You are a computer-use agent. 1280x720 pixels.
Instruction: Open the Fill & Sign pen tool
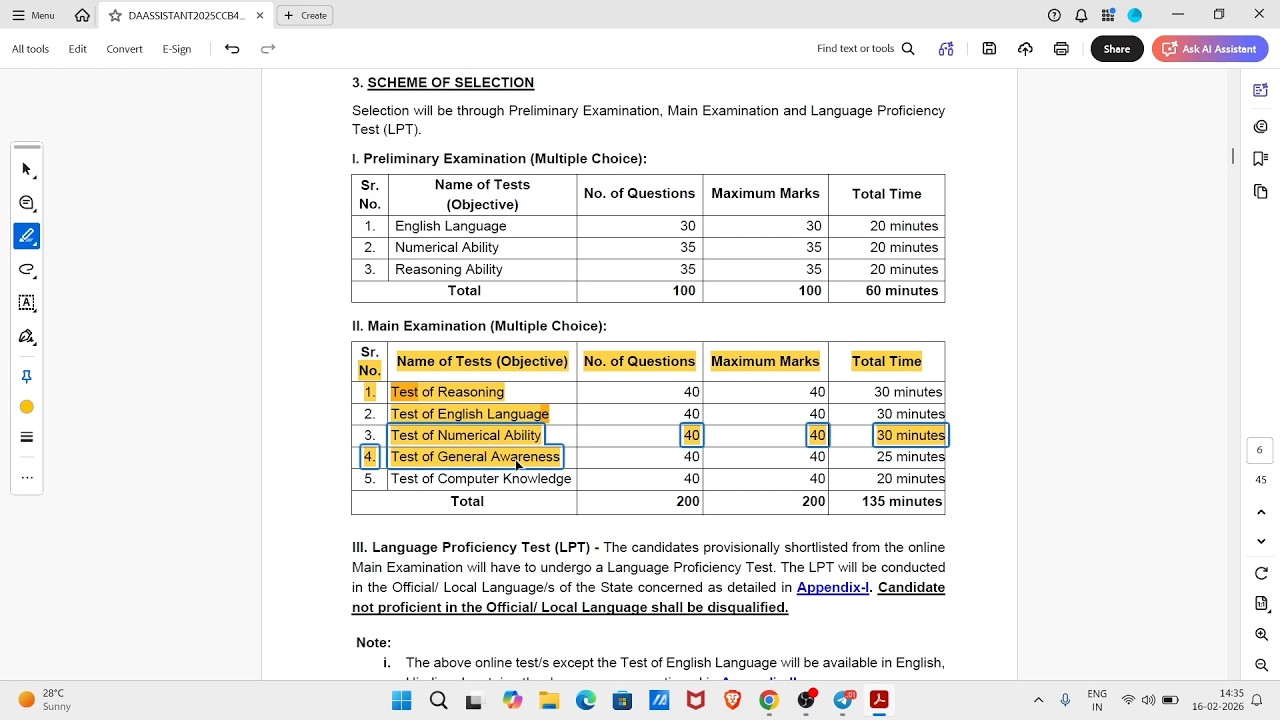27,337
